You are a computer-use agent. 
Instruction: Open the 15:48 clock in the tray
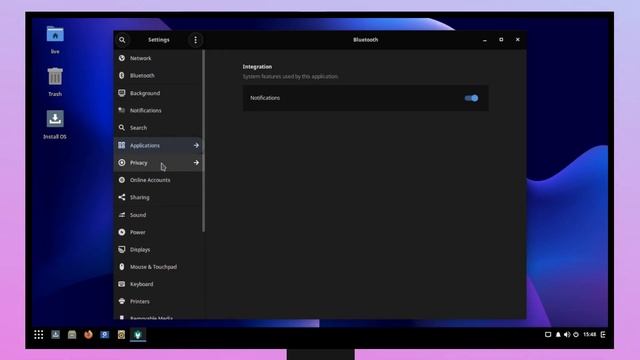coord(589,334)
